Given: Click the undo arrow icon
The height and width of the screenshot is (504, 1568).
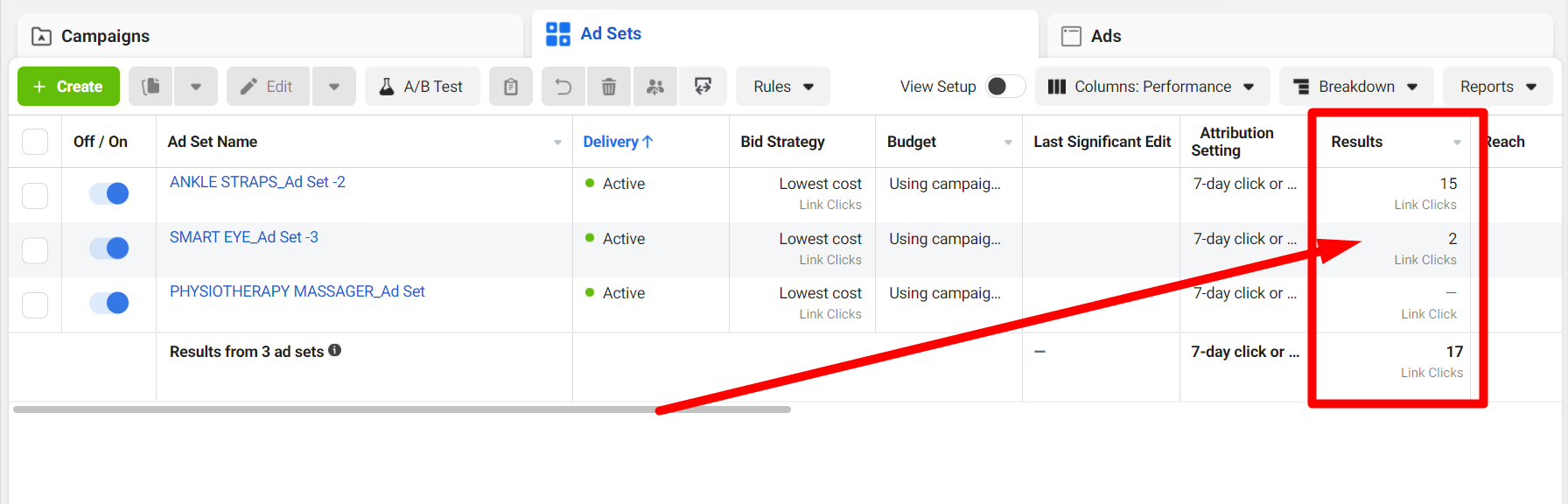Looking at the screenshot, I should tap(563, 87).
